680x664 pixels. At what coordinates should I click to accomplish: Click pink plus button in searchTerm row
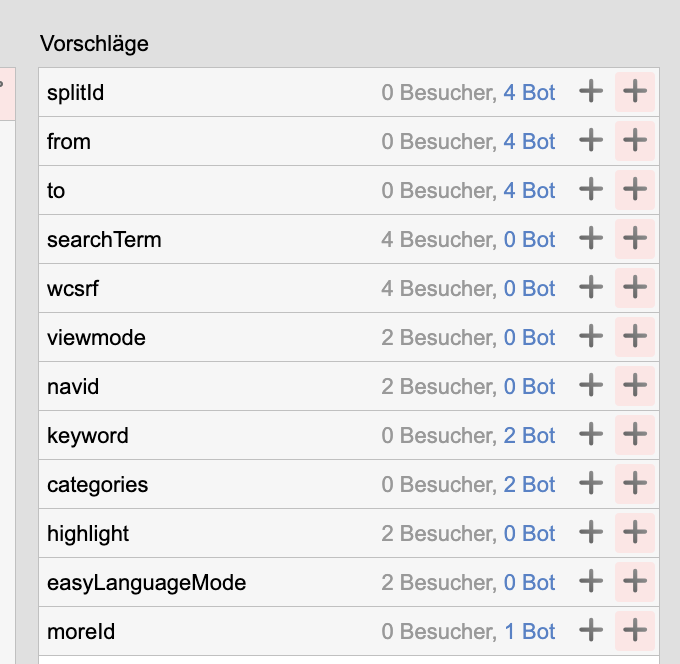[x=635, y=239]
